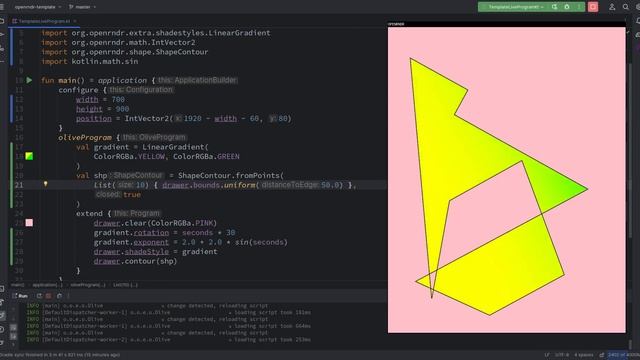The image size is (640, 360).
Task: Click the LF line separator status item
Action: click(547, 355)
